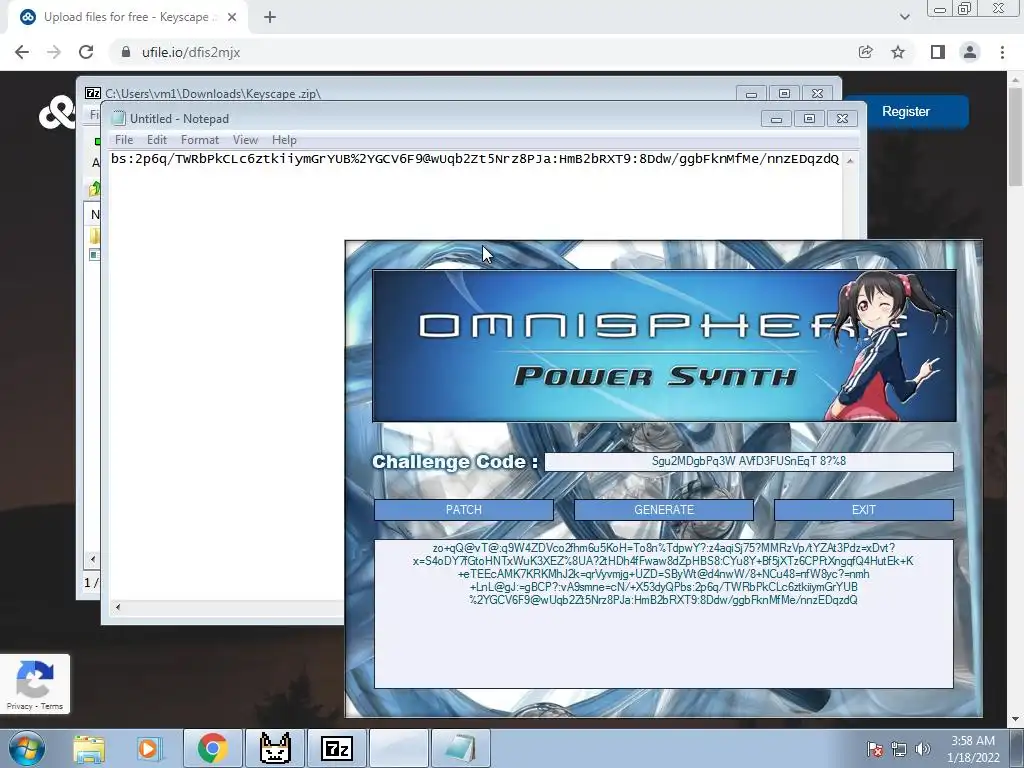The image size is (1024, 768).
Task: Go back in Chrome browser
Action: tap(22, 52)
